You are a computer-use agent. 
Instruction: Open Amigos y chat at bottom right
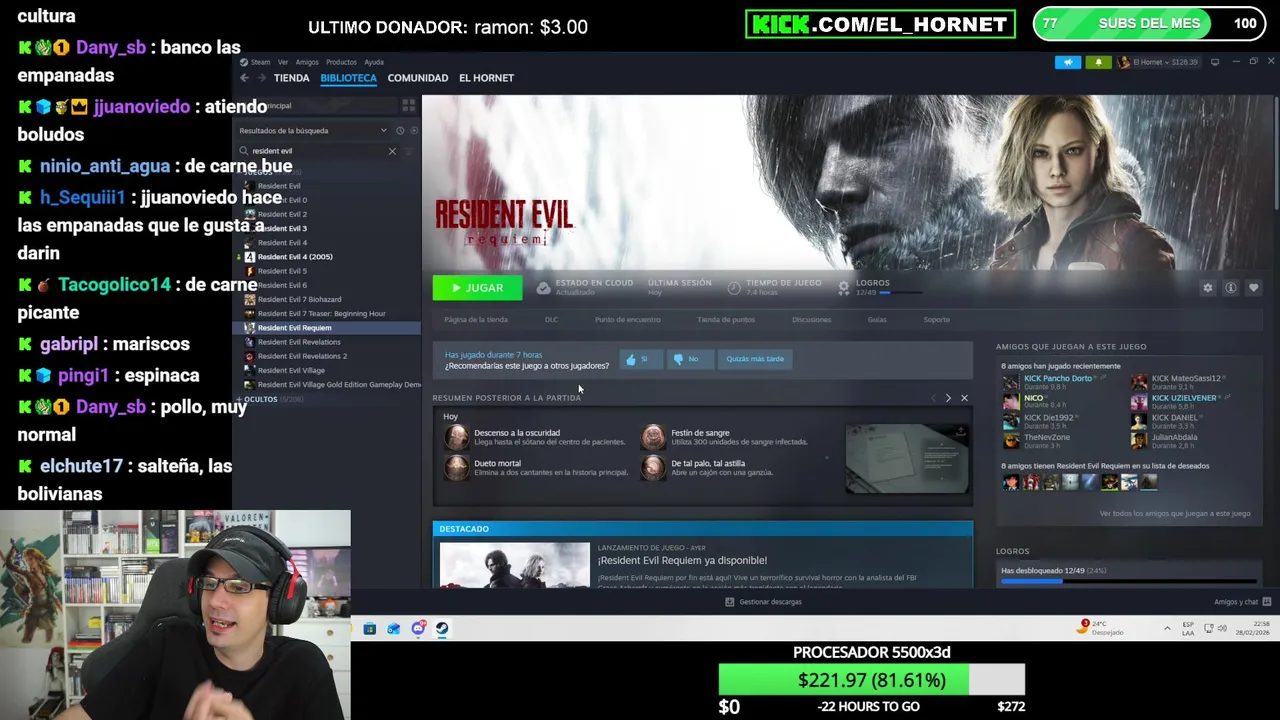[1241, 602]
